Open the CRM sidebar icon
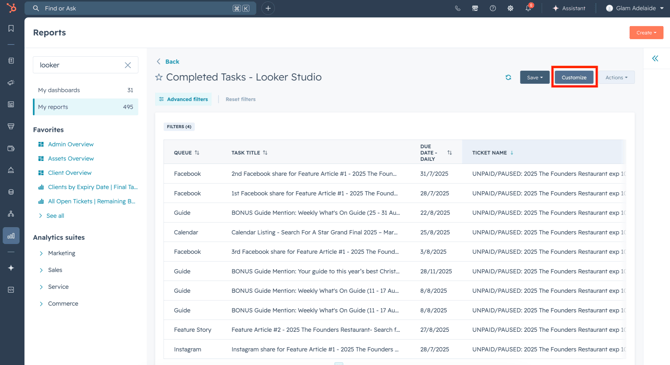670x365 pixels. (x=11, y=61)
